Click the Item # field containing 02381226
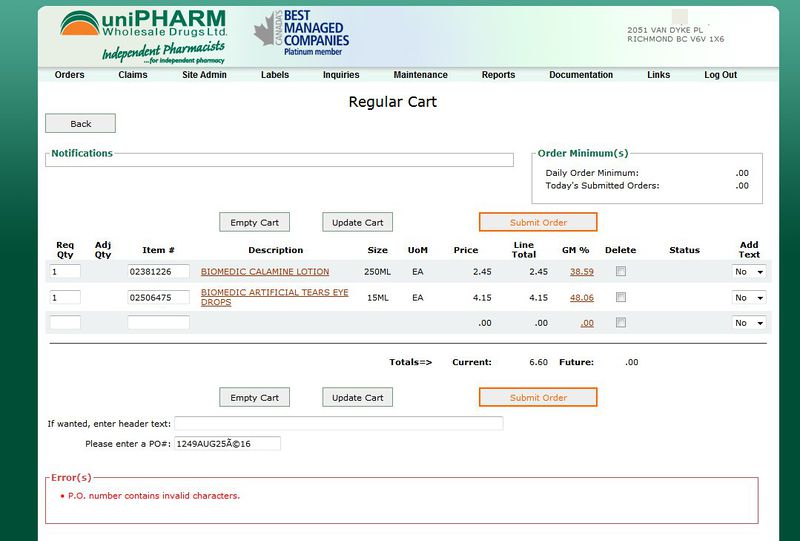Image resolution: width=800 pixels, height=541 pixels. pyautogui.click(x=158, y=272)
